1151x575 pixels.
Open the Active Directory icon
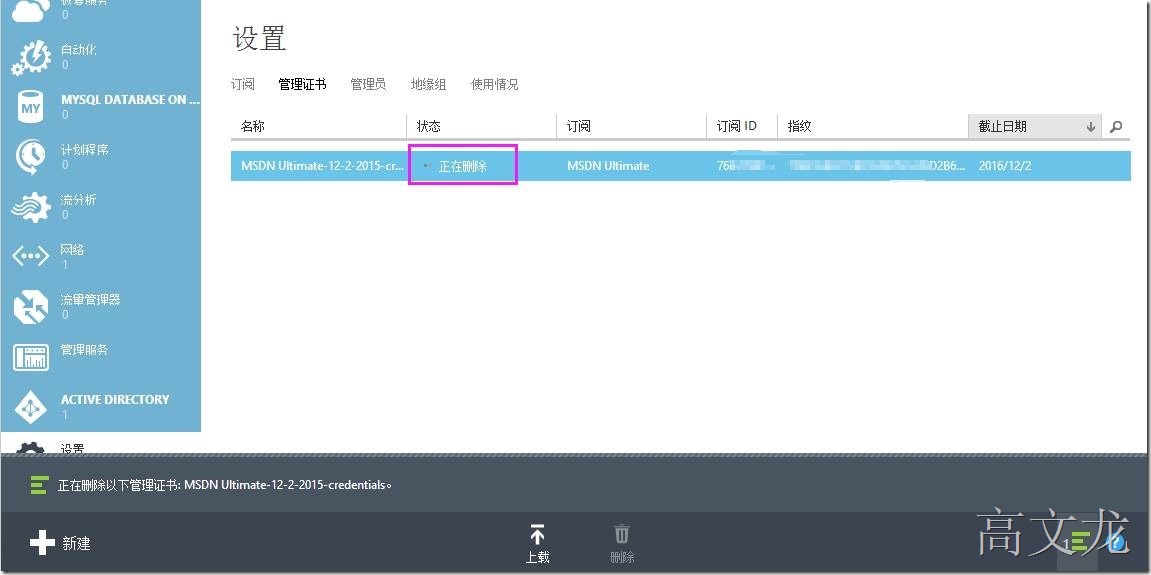pos(31,406)
